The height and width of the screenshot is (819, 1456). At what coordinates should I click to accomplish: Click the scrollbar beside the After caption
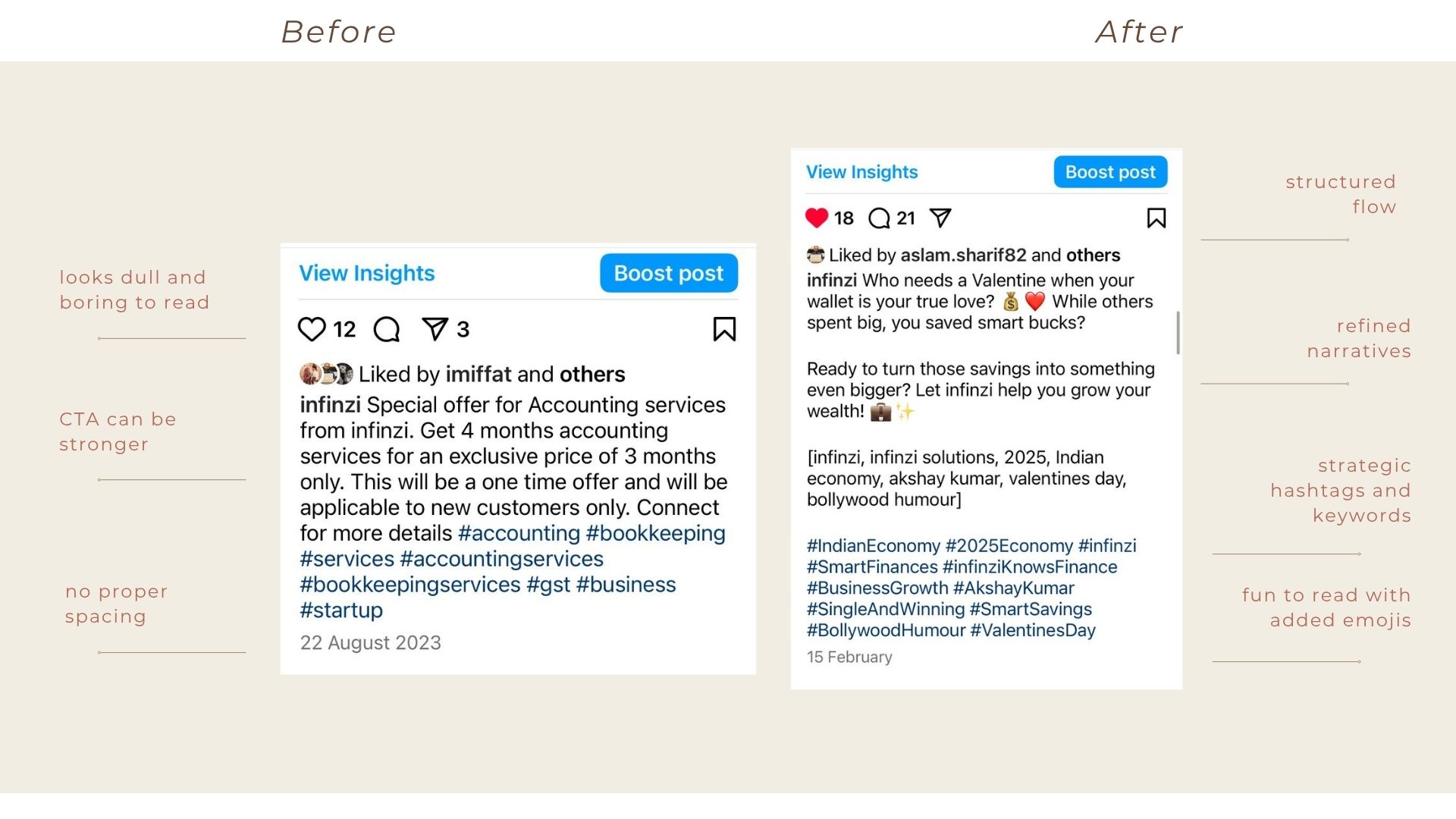click(1178, 332)
